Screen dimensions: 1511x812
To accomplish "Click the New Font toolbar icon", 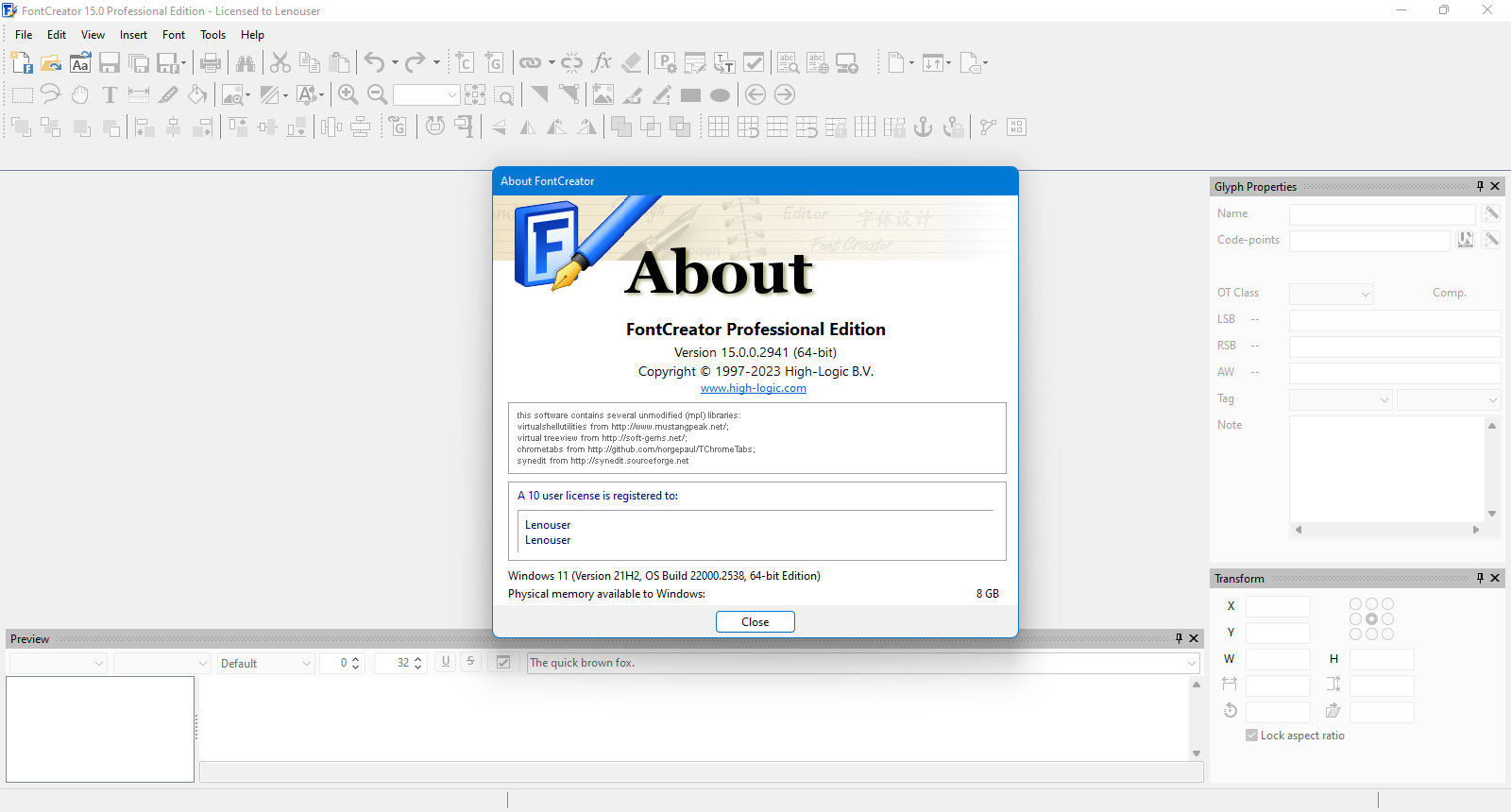I will (x=22, y=63).
